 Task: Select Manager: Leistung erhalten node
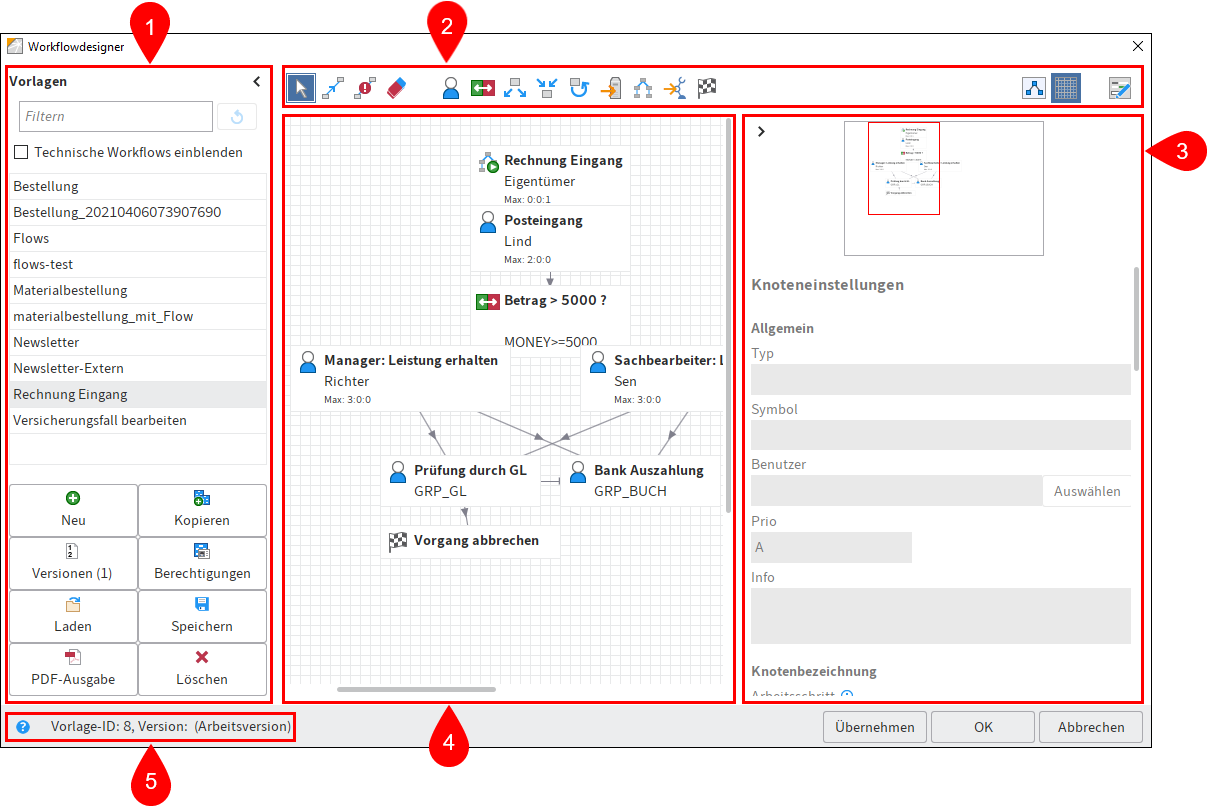coord(400,379)
